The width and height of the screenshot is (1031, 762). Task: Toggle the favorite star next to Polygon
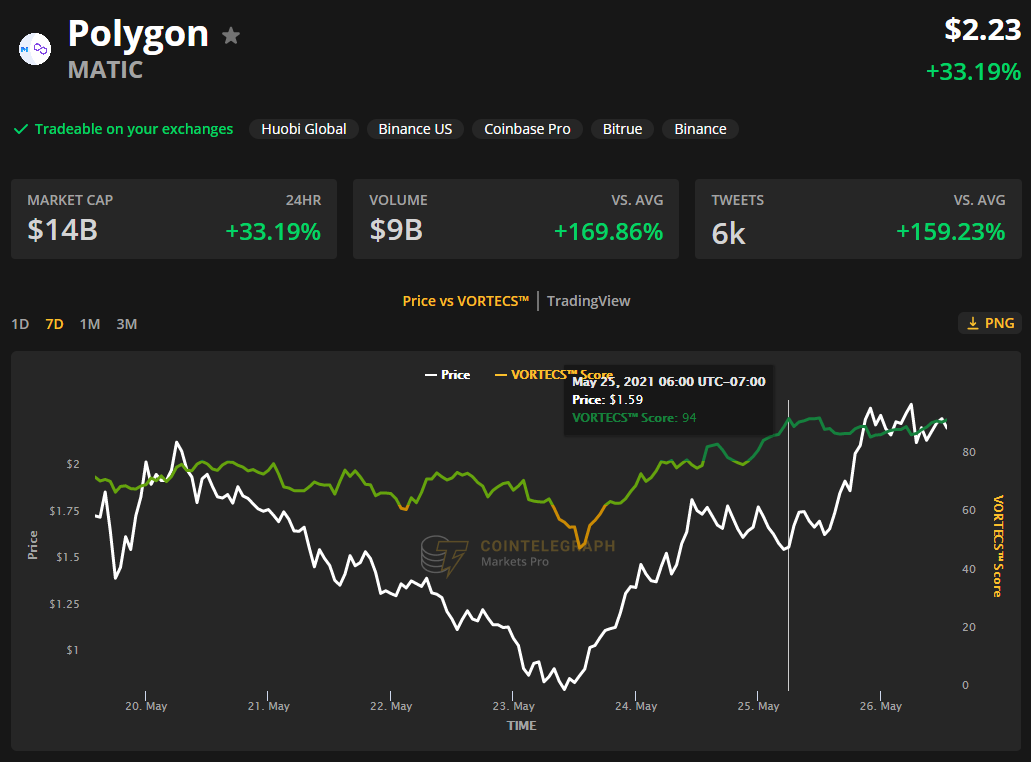click(x=231, y=37)
